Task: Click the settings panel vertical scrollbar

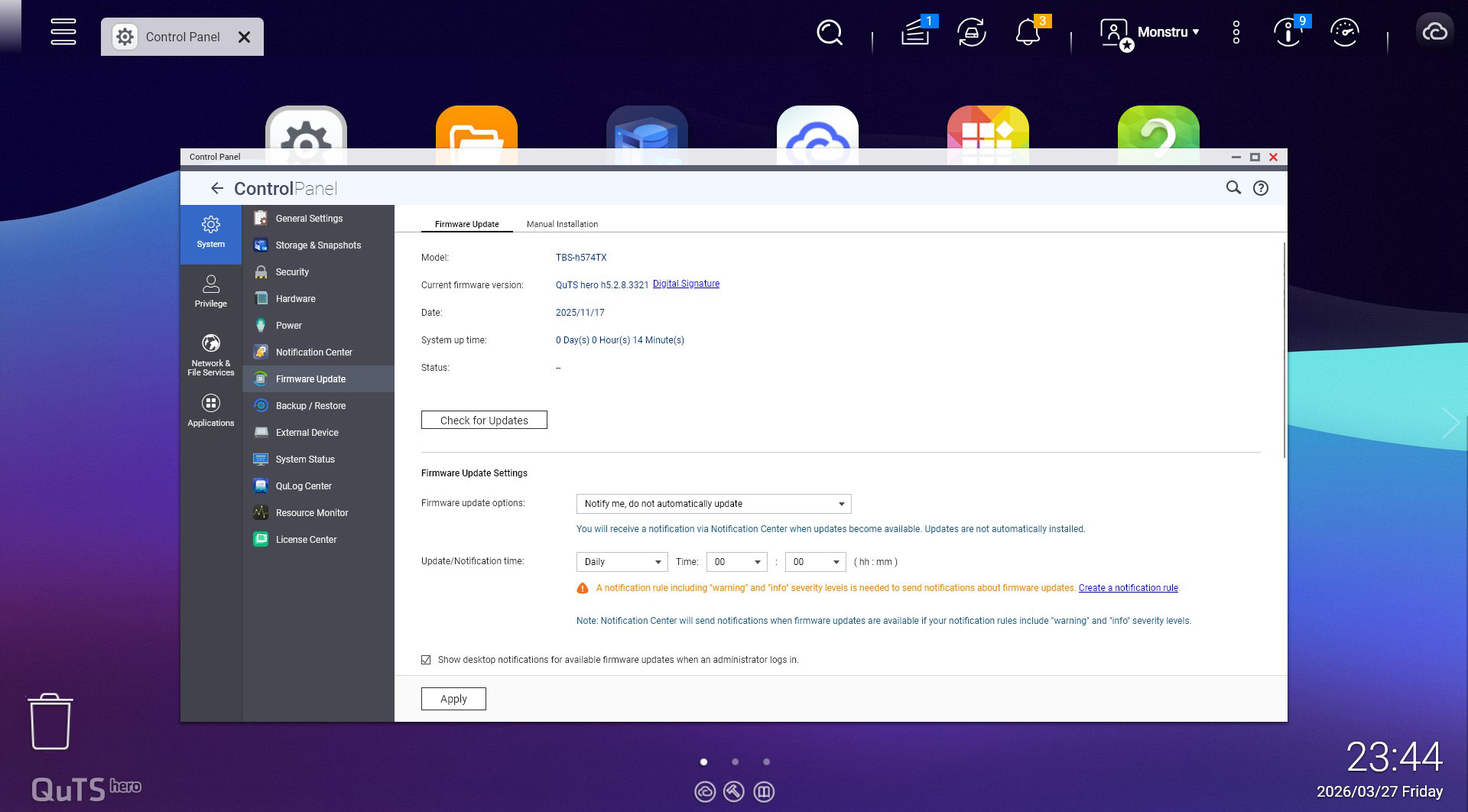Action: pyautogui.click(x=1284, y=350)
